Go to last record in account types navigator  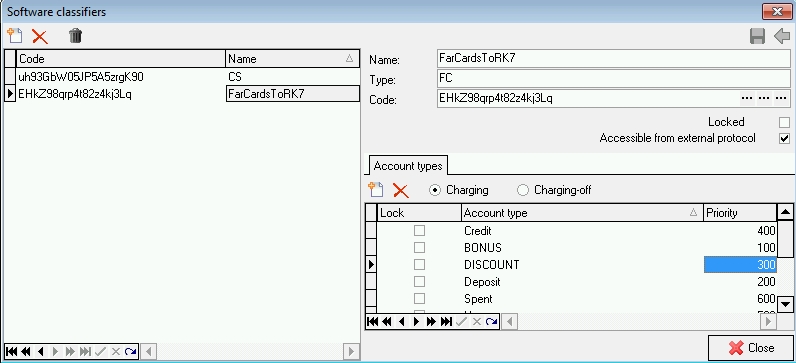pos(446,321)
